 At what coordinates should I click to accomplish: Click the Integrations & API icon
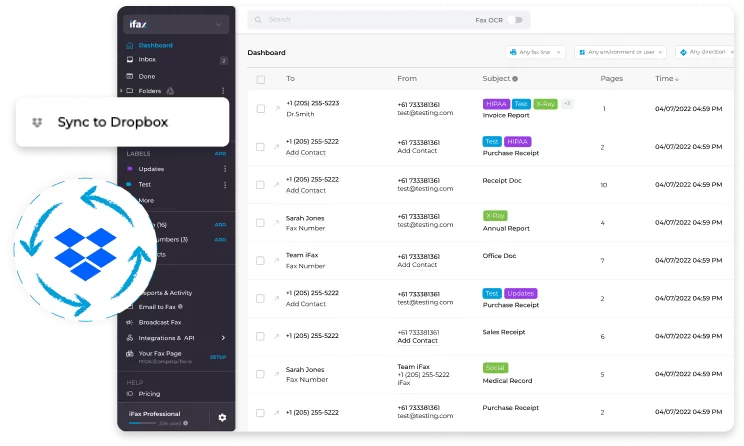[130, 338]
